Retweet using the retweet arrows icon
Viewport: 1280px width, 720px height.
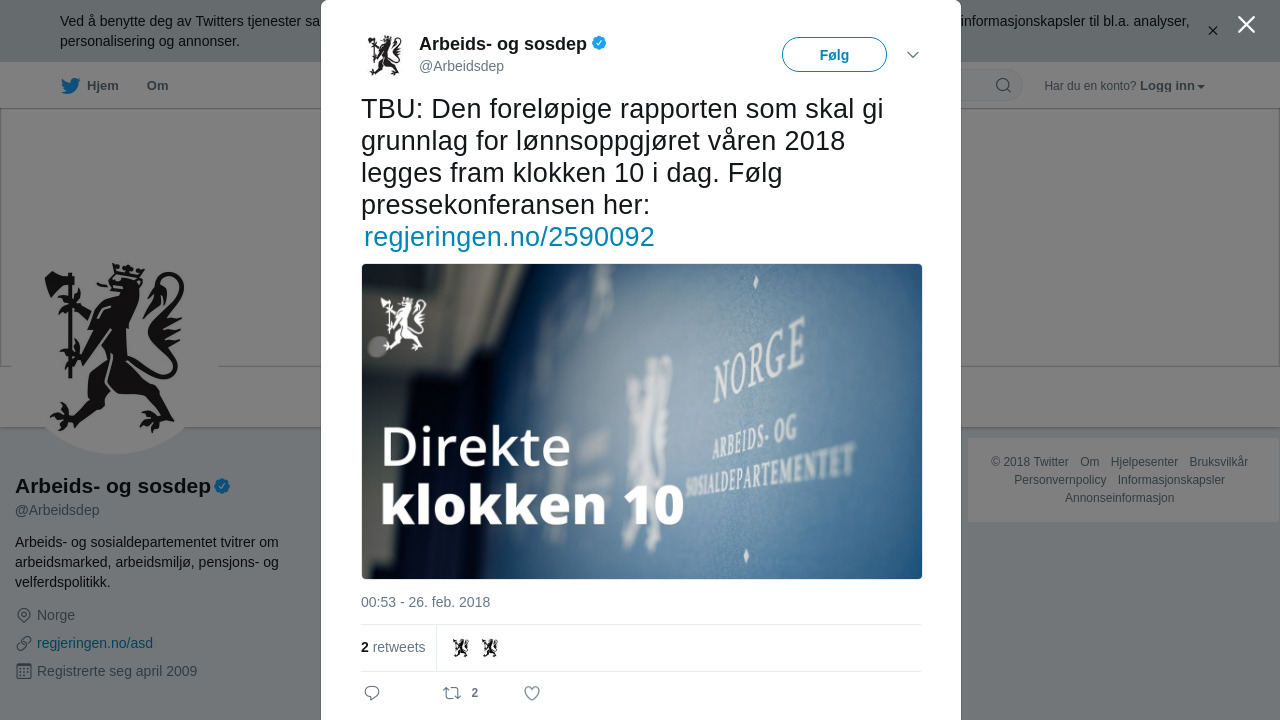[x=452, y=693]
